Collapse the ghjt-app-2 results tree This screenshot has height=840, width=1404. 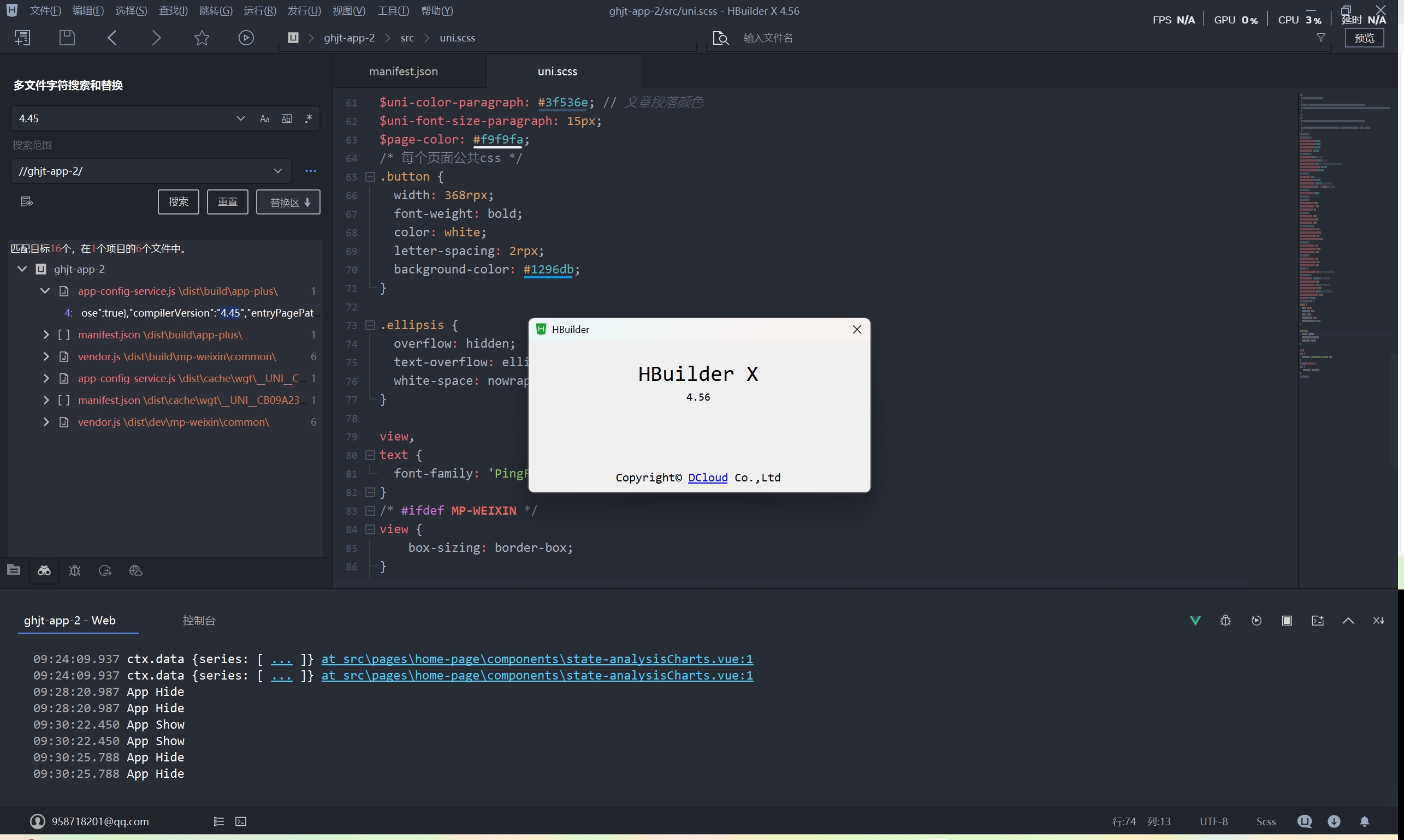click(x=22, y=269)
